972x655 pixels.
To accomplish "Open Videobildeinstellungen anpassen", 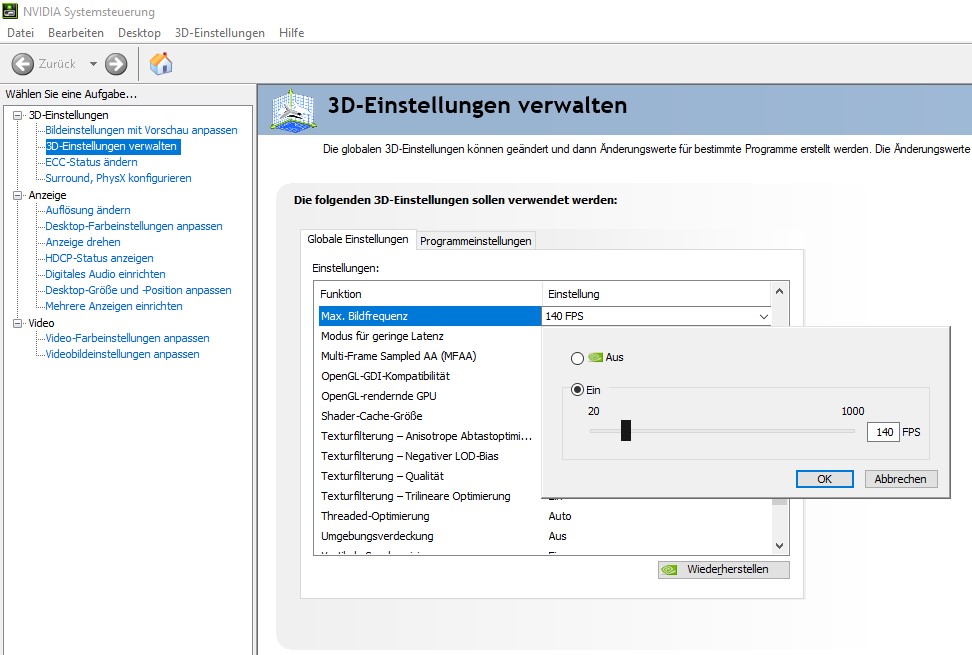I will [122, 354].
